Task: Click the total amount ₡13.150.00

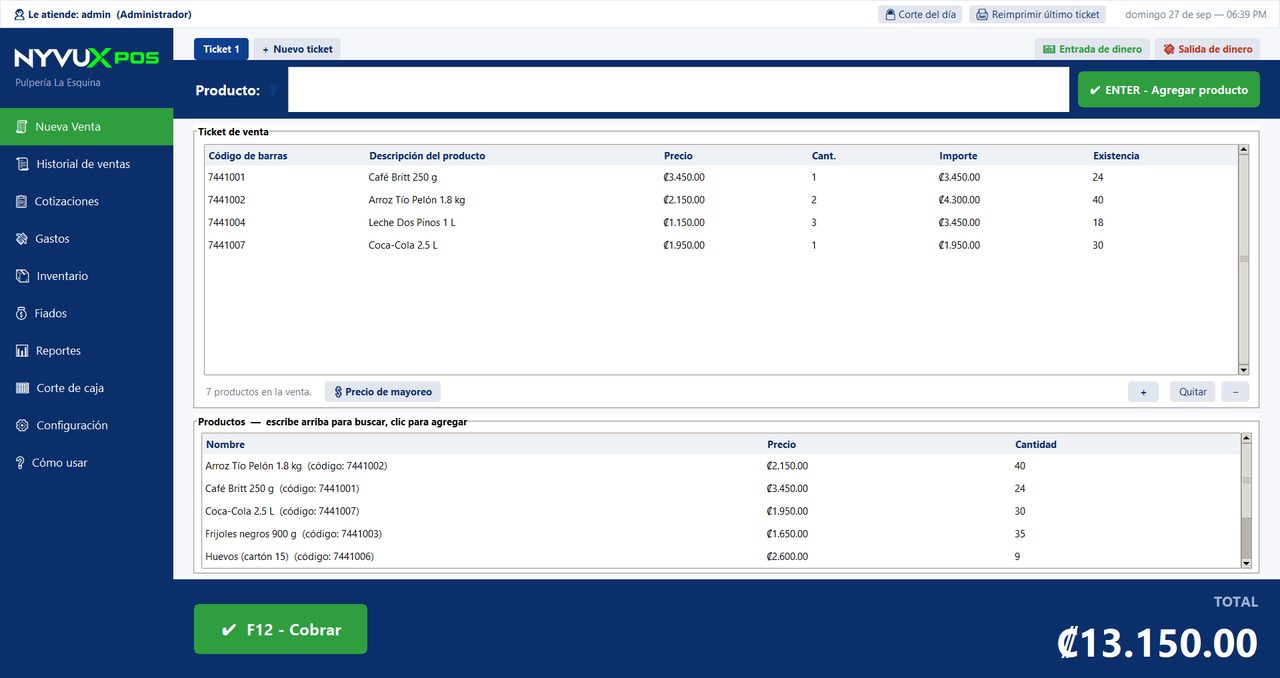Action: (1157, 642)
